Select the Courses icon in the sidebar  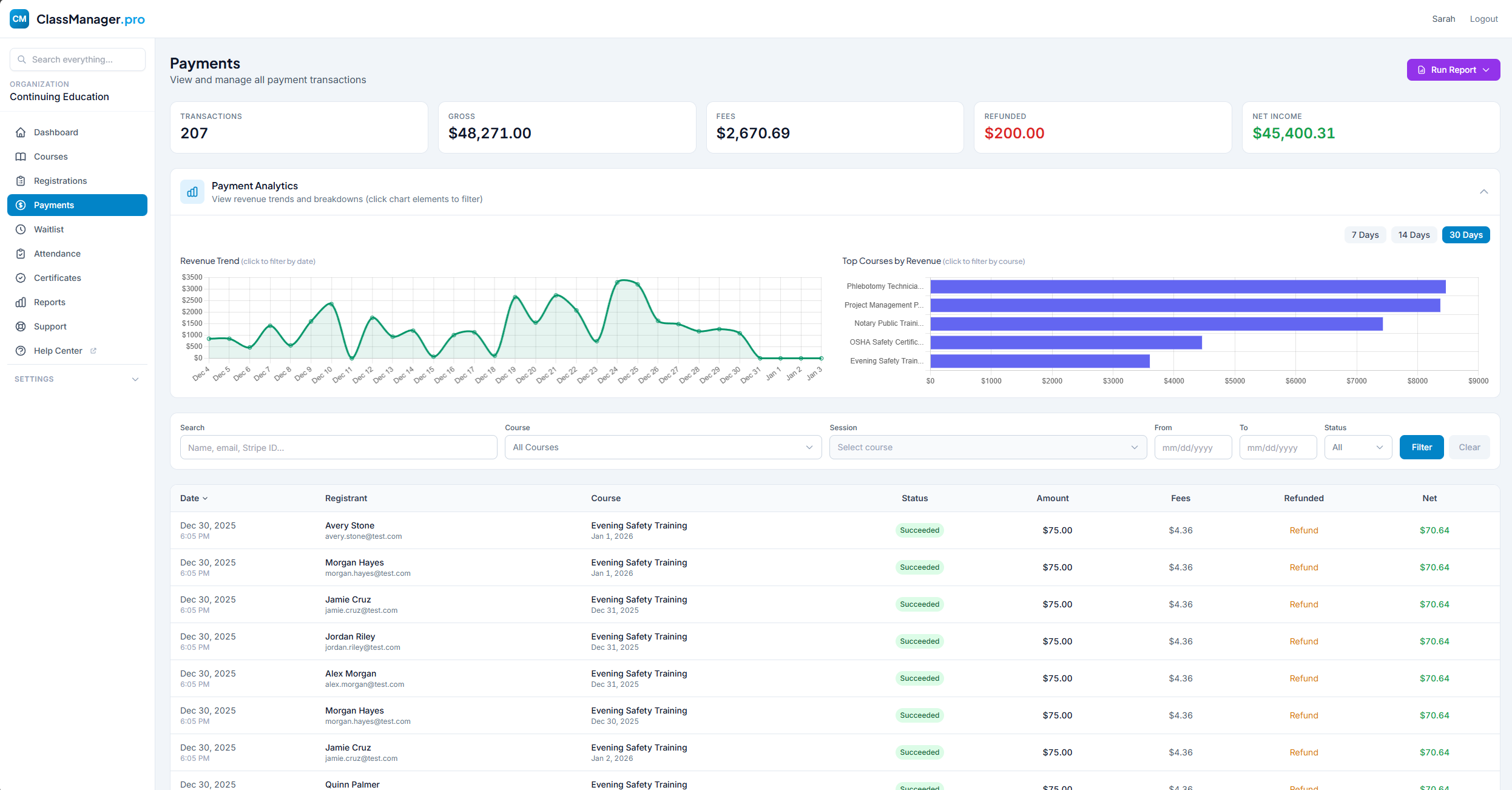(x=21, y=157)
